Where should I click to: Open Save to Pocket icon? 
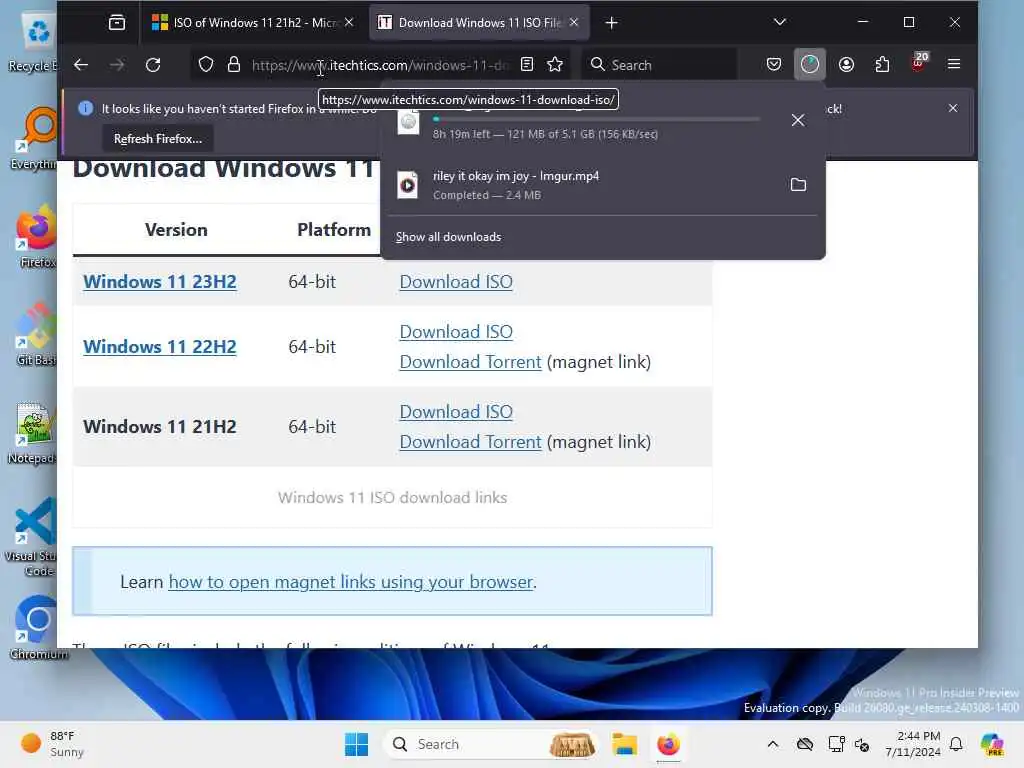click(774, 65)
